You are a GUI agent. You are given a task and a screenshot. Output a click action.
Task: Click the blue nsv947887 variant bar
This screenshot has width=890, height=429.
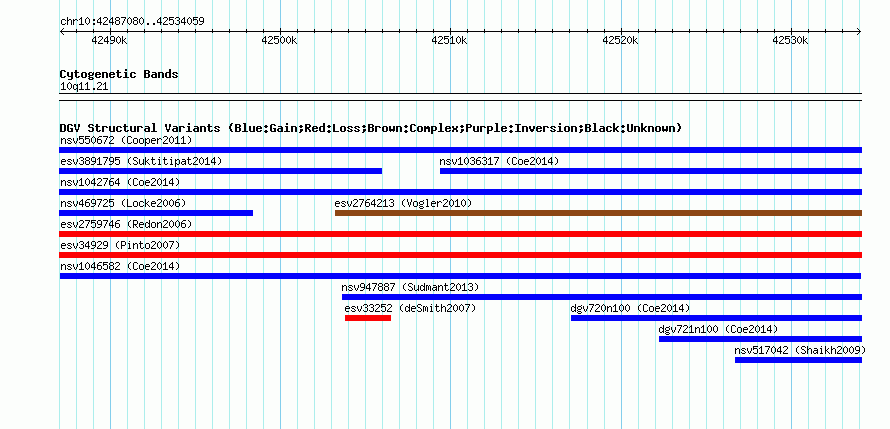click(x=602, y=297)
